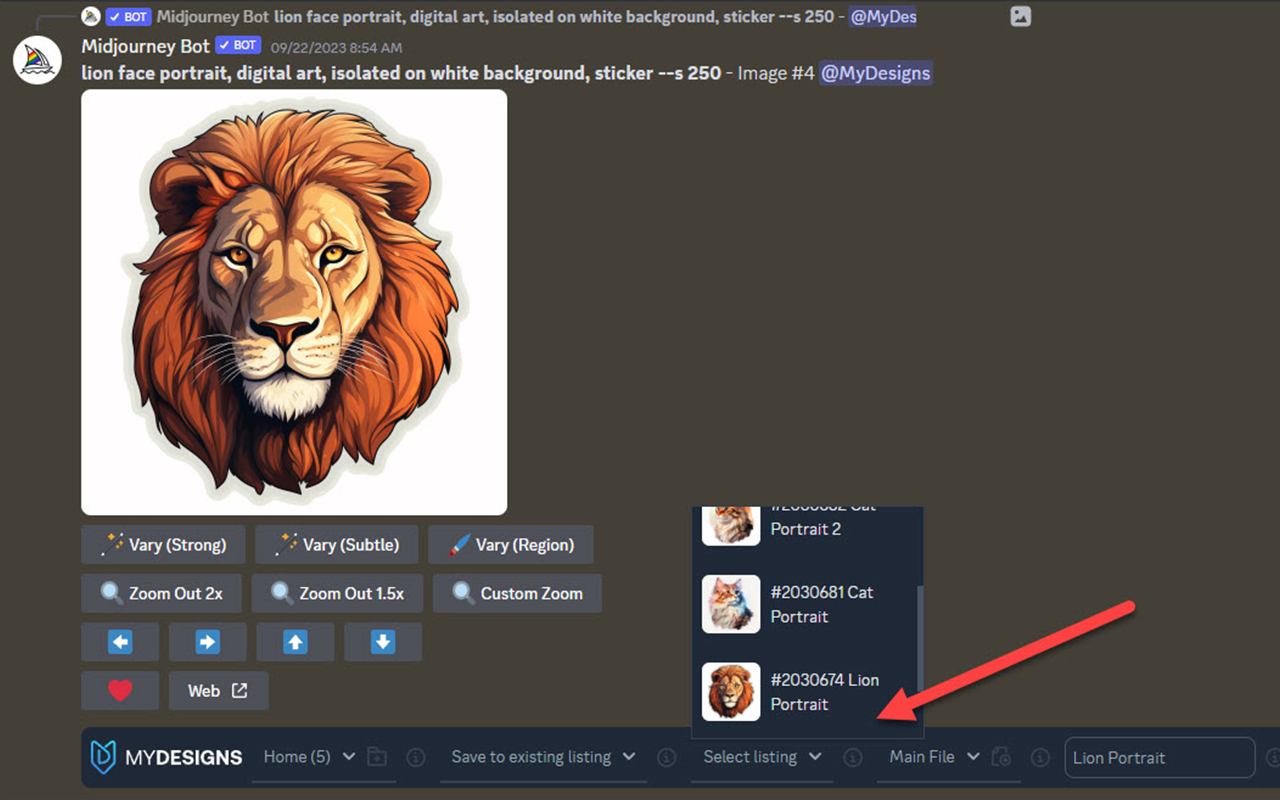Screen dimensions: 1280x800
Task: Click the MYDESIGNS brand text in toolbar
Action: pos(184,757)
